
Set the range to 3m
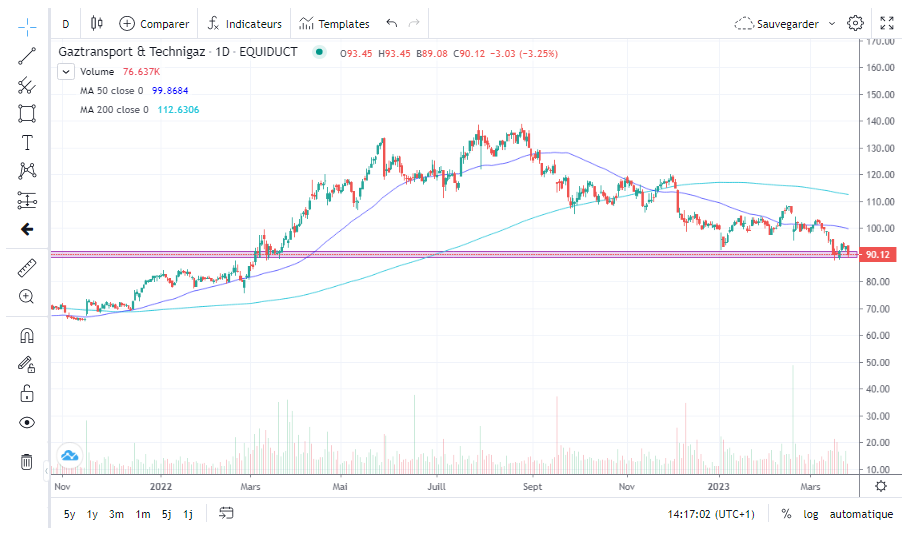(x=116, y=514)
